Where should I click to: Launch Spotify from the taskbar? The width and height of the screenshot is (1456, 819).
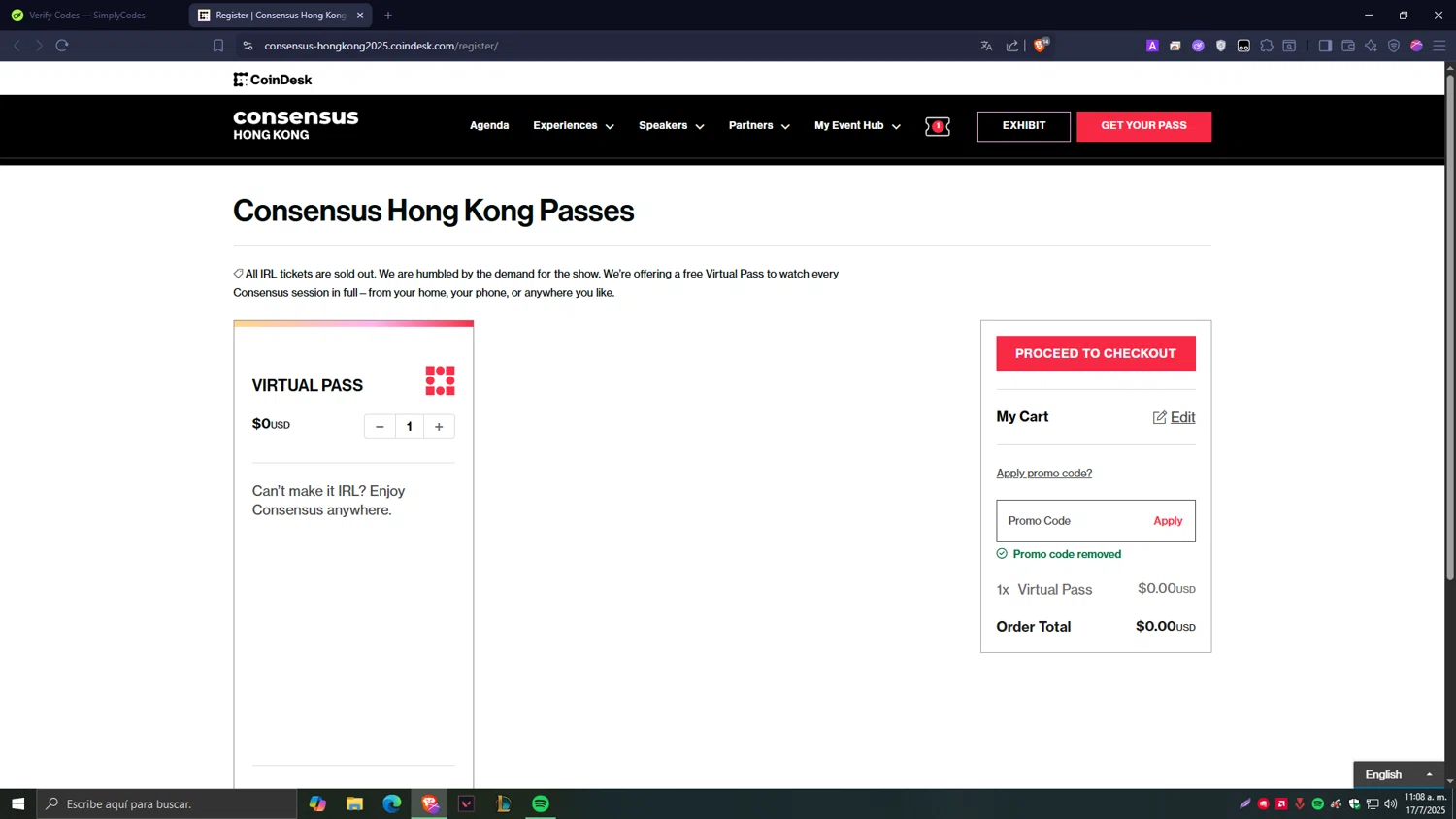[541, 803]
